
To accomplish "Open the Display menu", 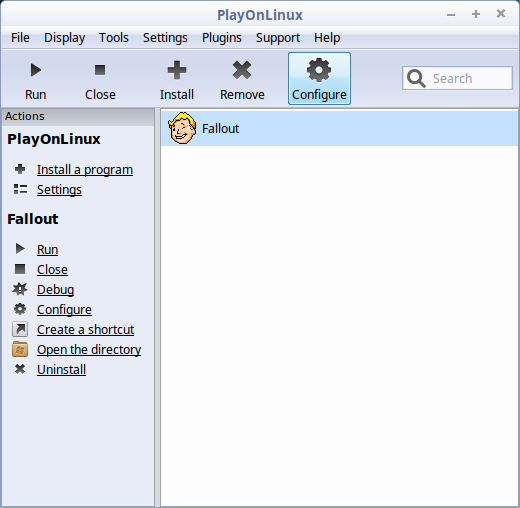I will pos(65,38).
